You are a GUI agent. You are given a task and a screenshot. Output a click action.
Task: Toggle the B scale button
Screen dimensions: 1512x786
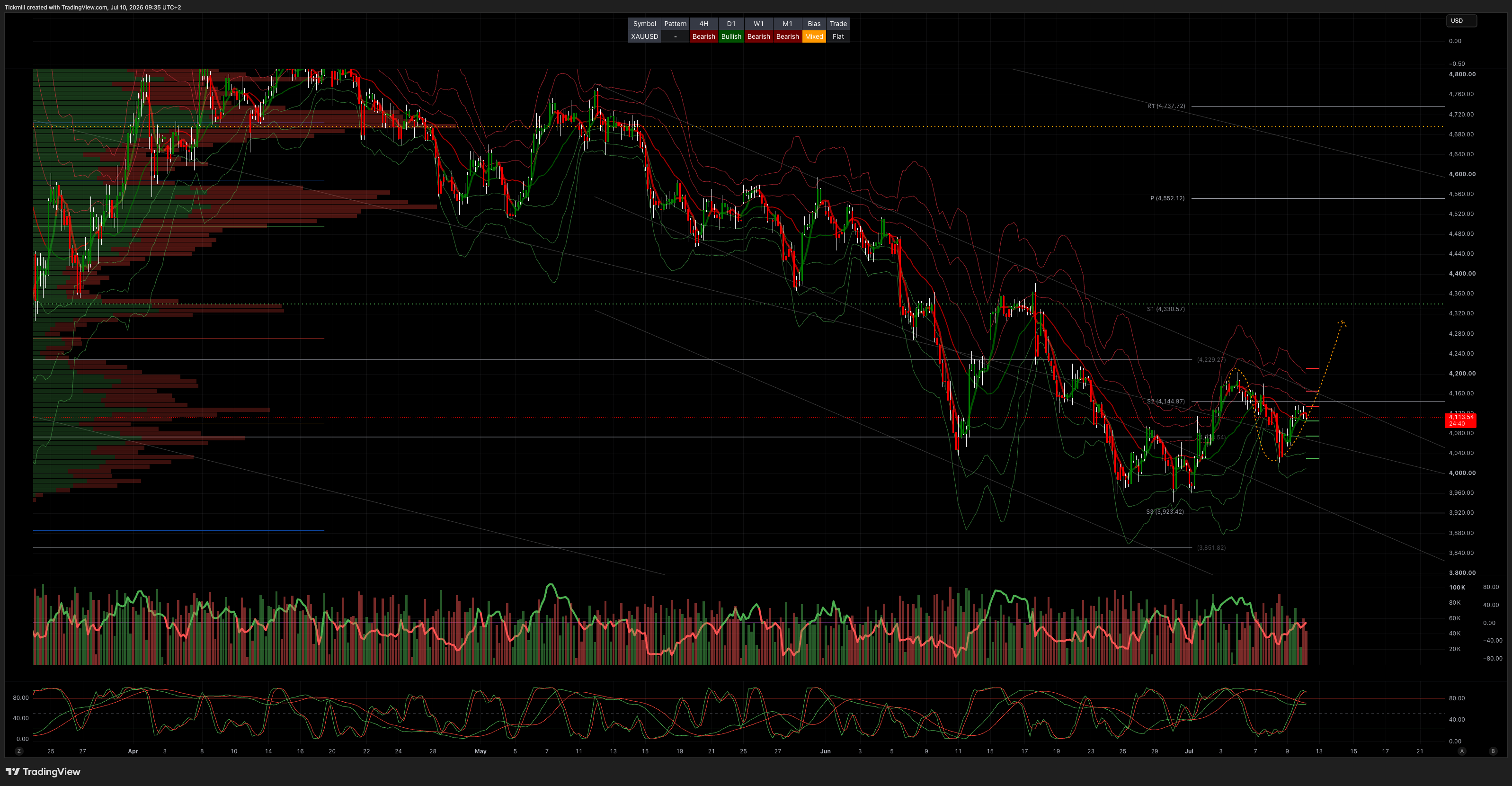click(x=1493, y=751)
